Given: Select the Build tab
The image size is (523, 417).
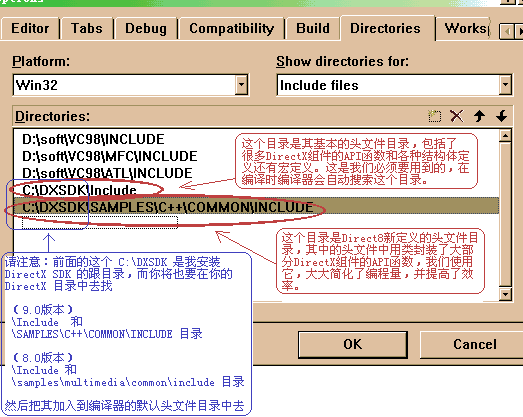Looking at the screenshot, I should coord(313,28).
